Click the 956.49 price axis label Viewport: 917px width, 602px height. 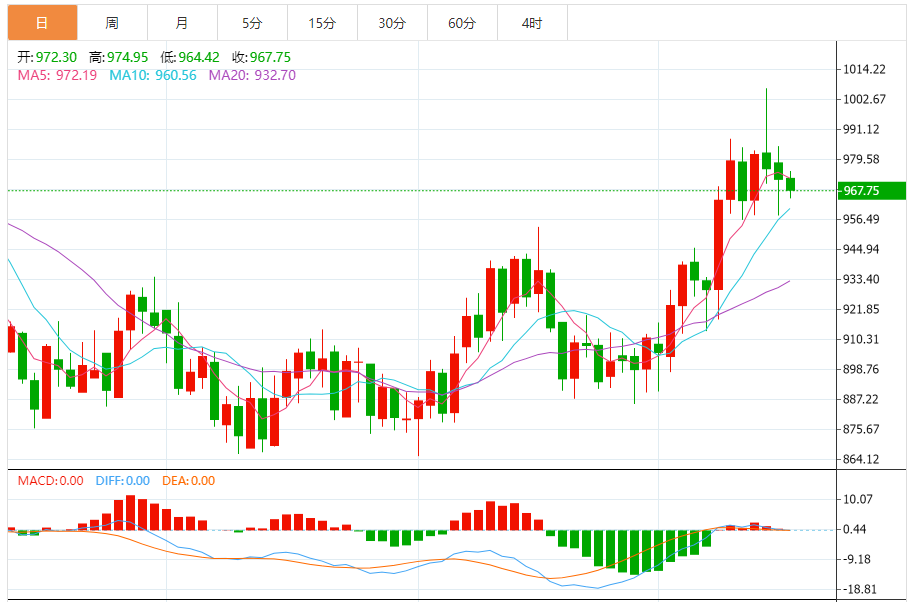861,219
